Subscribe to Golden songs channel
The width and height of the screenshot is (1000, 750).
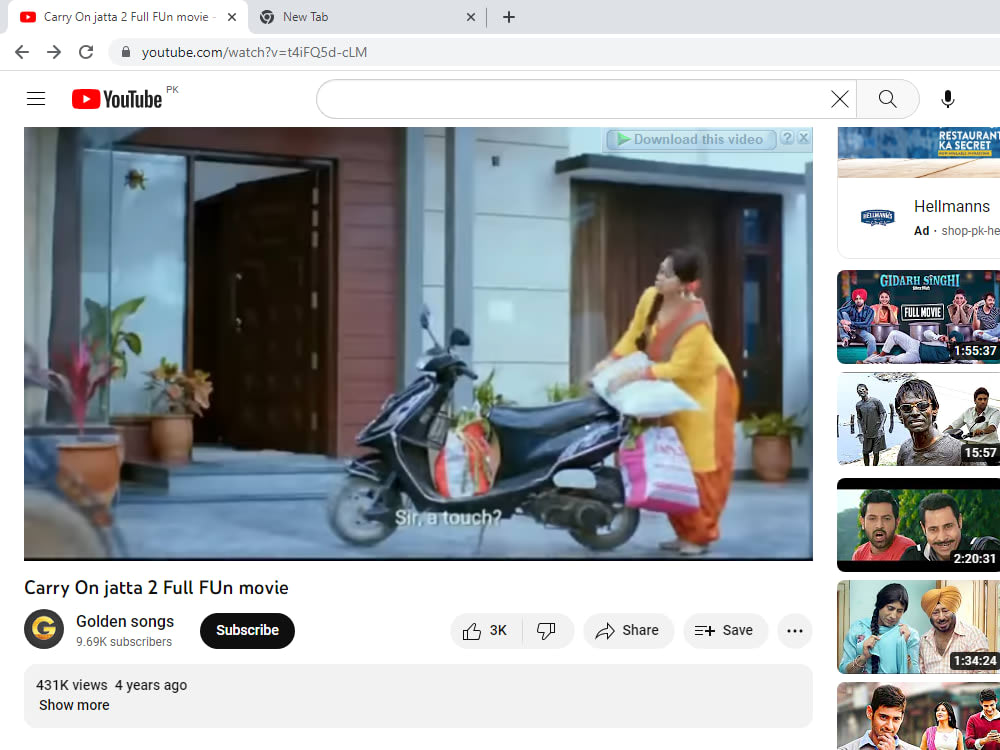(247, 631)
